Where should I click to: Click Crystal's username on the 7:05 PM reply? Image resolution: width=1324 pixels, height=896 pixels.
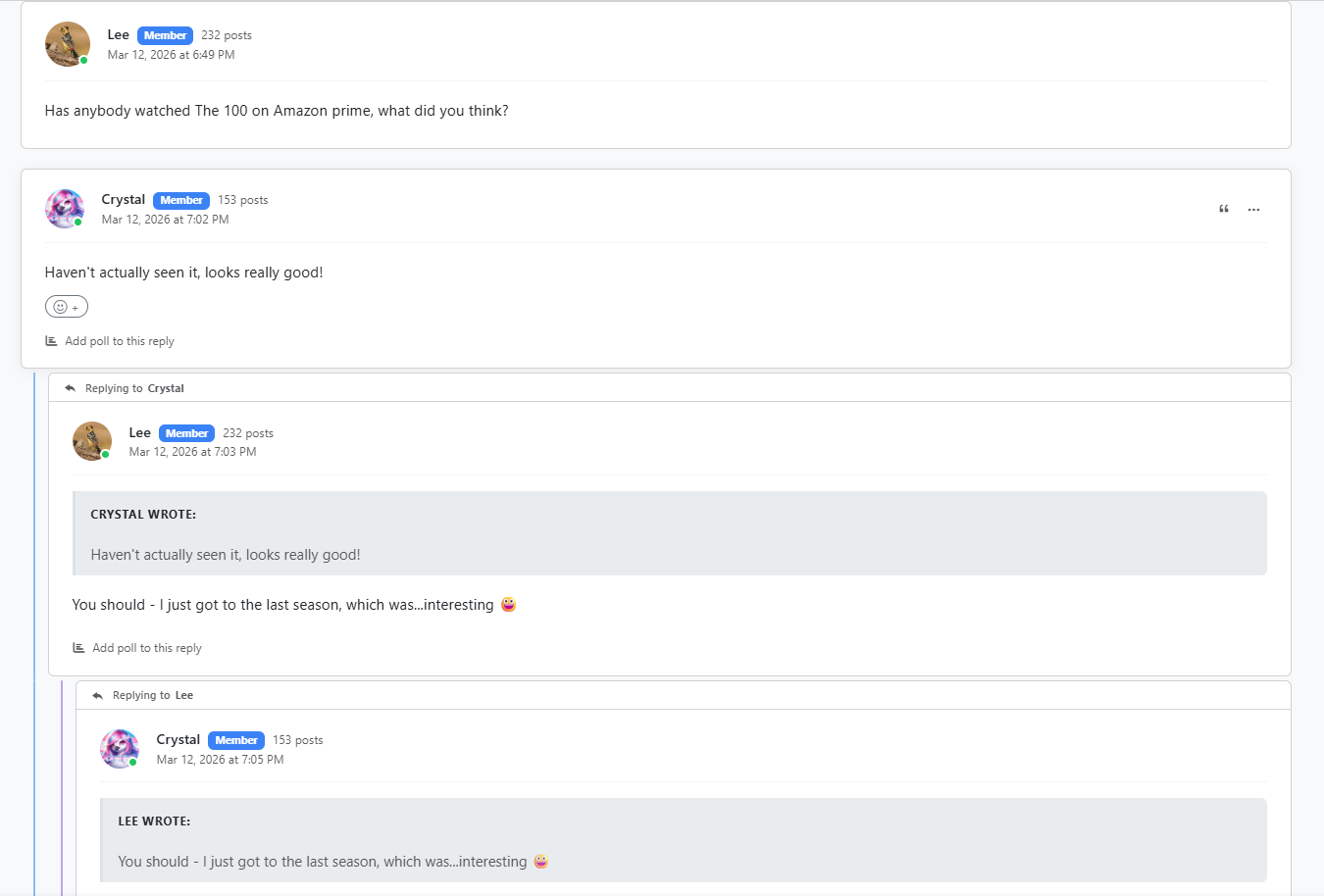[x=178, y=739]
